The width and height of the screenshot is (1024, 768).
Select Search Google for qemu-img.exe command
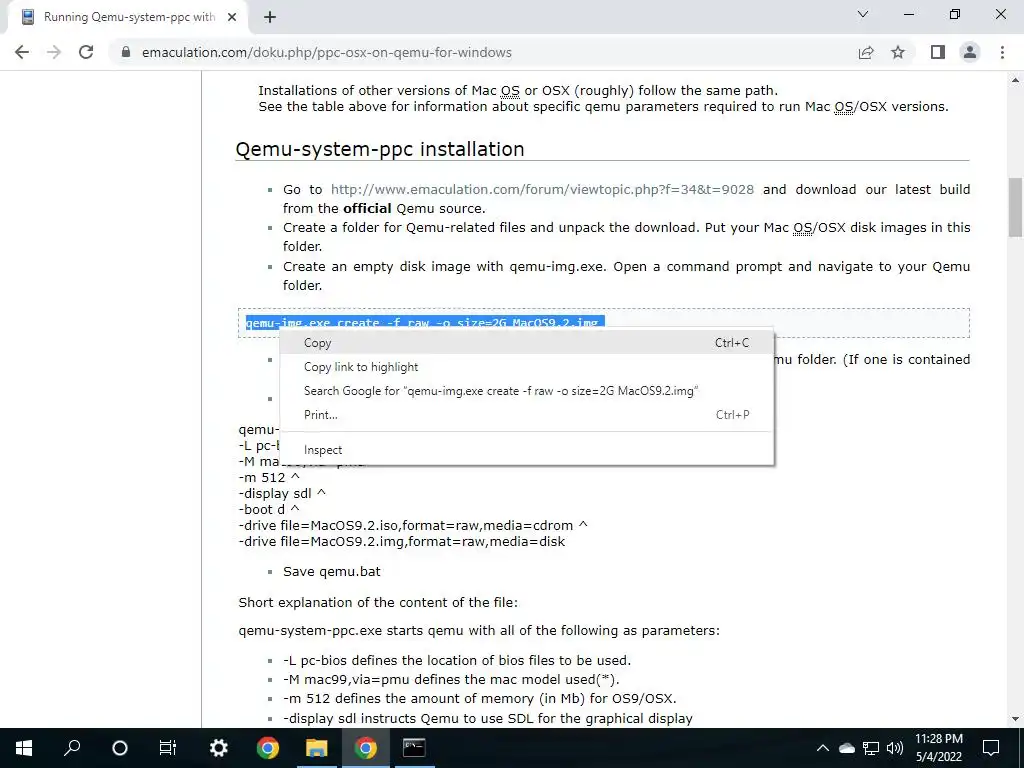pos(526,391)
